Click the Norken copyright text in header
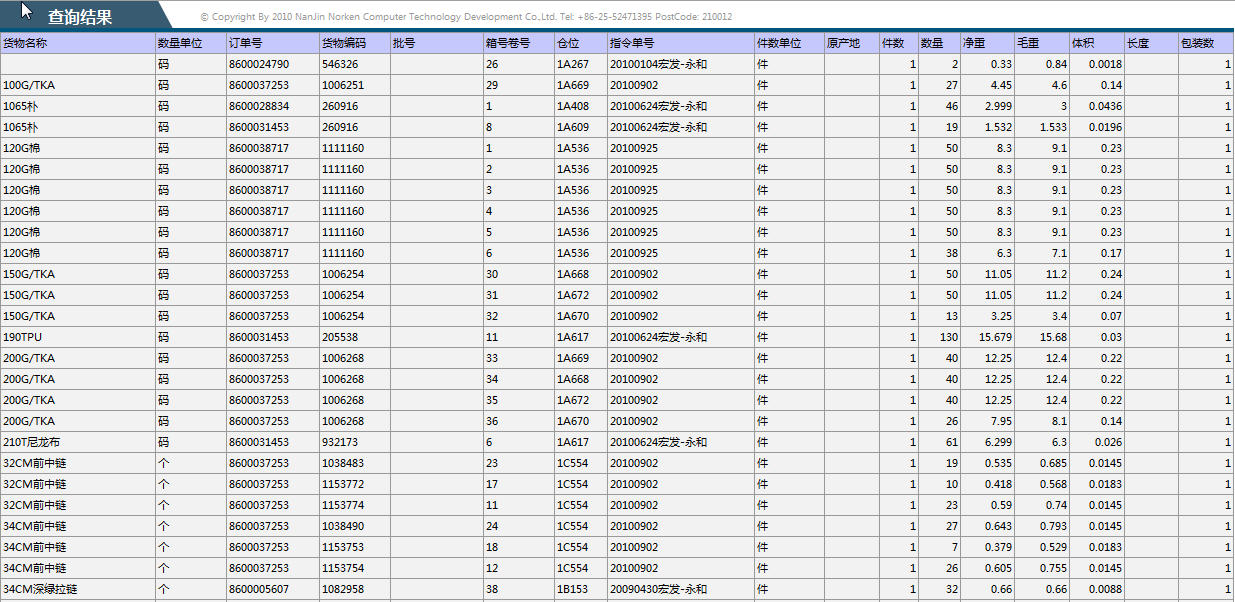Viewport: 1235px width, 602px height. tap(466, 17)
